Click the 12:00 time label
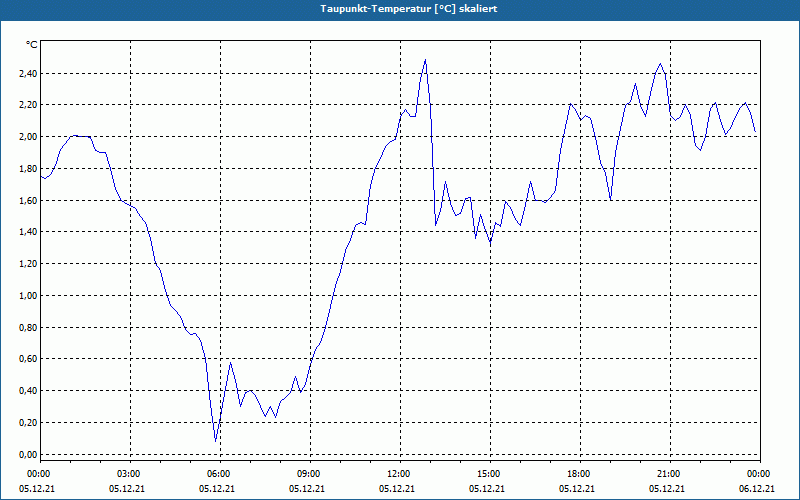Screen dimensions: 800x500 [x=400, y=474]
